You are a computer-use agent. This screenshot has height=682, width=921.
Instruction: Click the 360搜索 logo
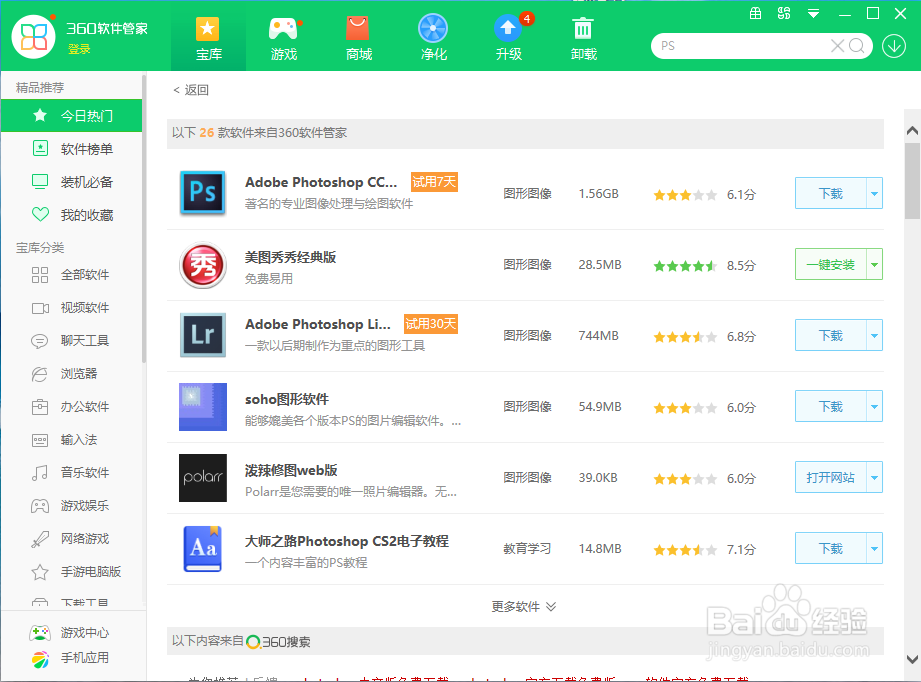pyautogui.click(x=278, y=642)
